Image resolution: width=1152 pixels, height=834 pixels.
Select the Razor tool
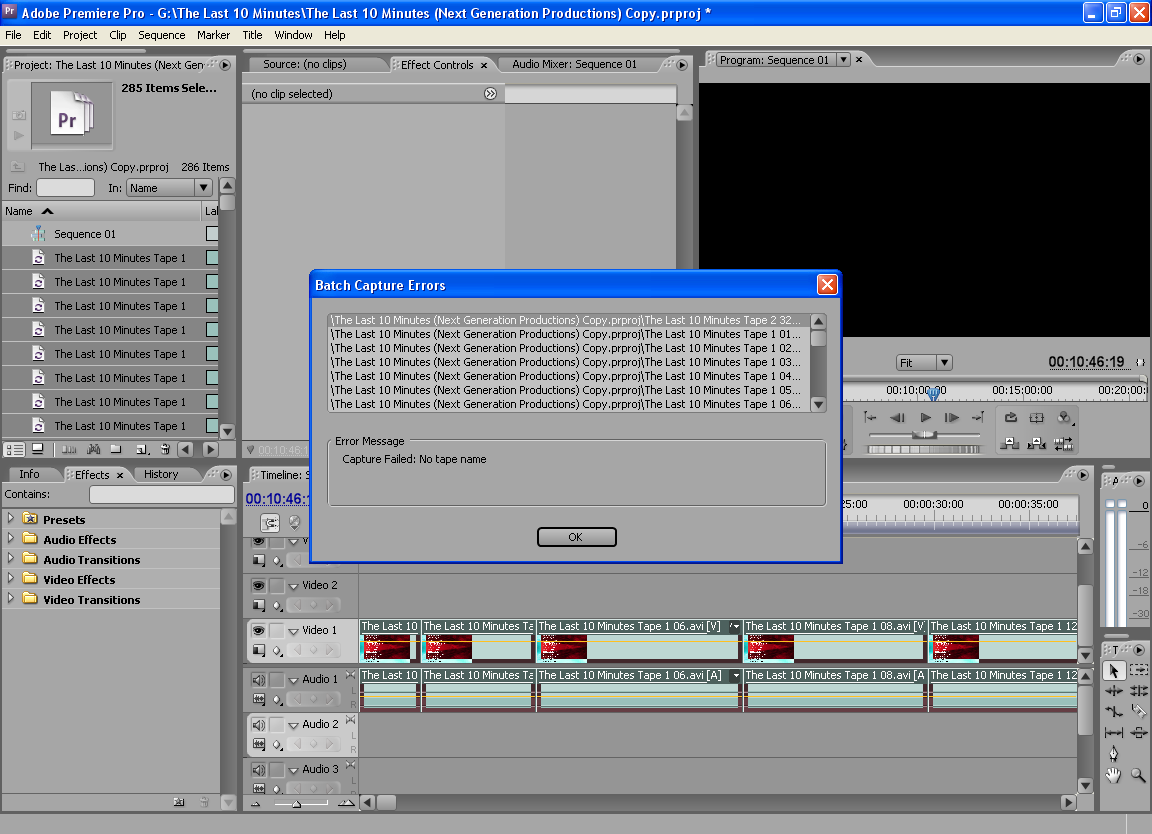(1138, 711)
